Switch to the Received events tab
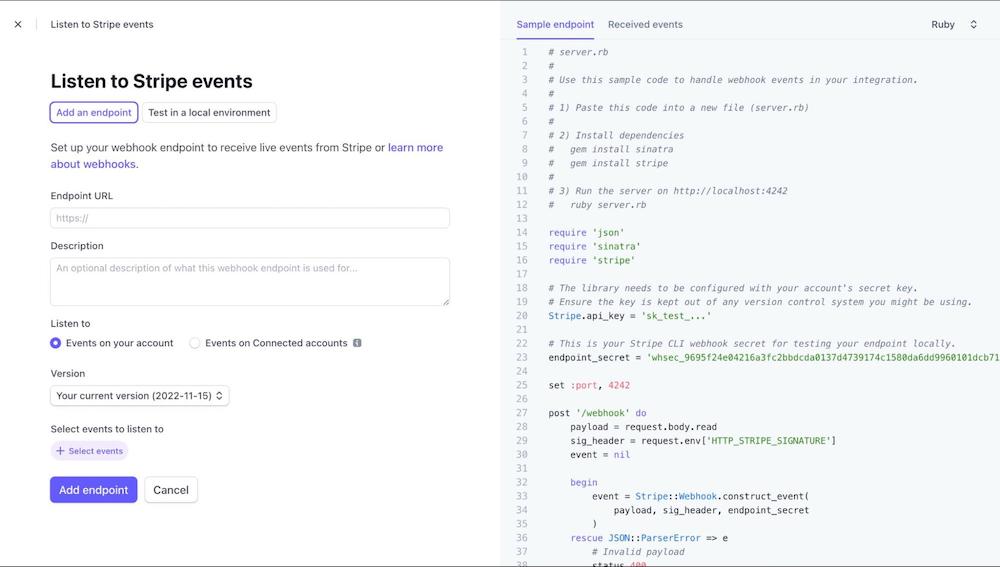The height and width of the screenshot is (567, 1000). coord(645,24)
